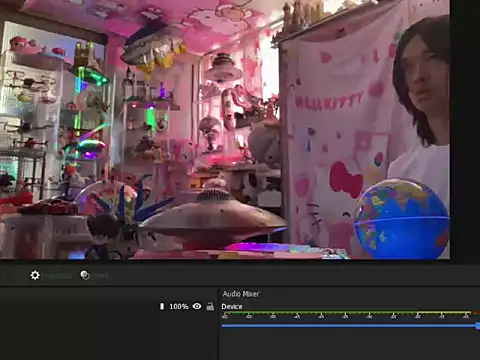Click middle of blue Device volume slider
The height and width of the screenshot is (360, 480).
coord(349,326)
